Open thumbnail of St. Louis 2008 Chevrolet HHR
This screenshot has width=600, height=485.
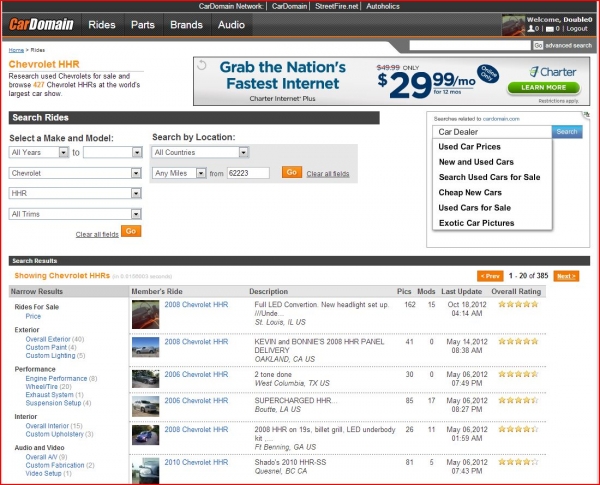[x=145, y=315]
